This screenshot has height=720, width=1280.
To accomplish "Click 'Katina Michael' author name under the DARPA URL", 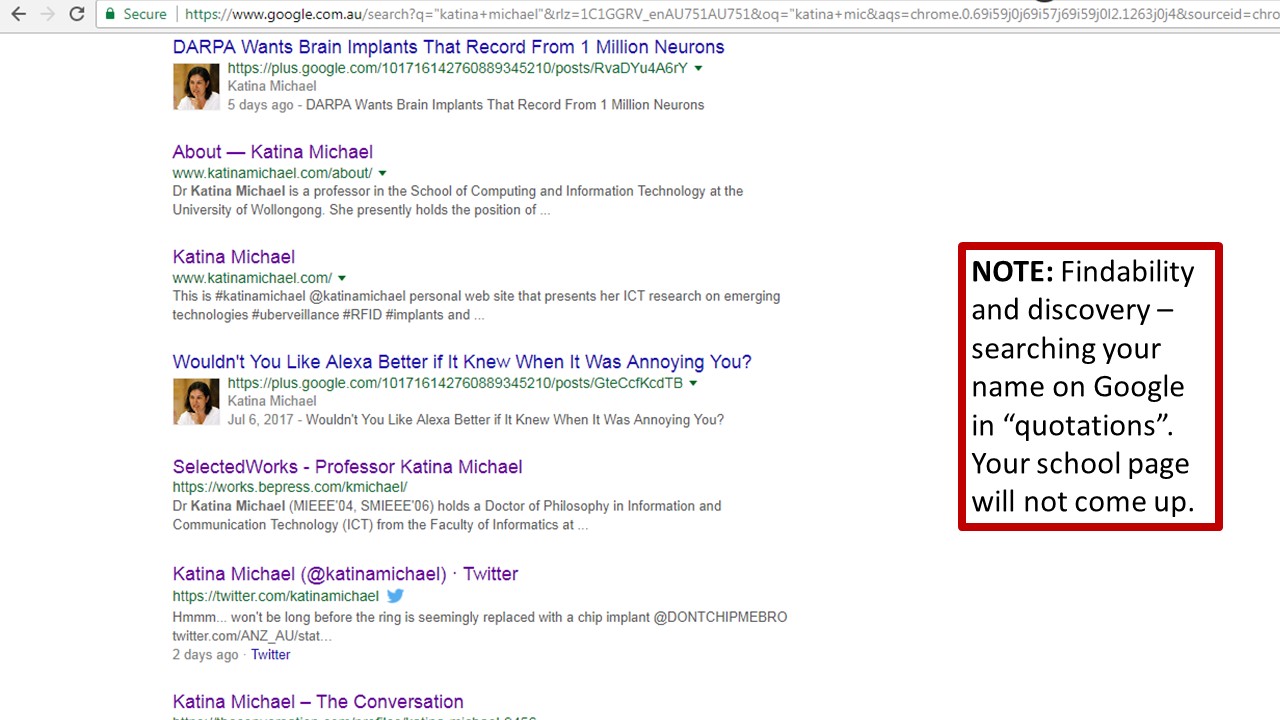I will tap(272, 86).
